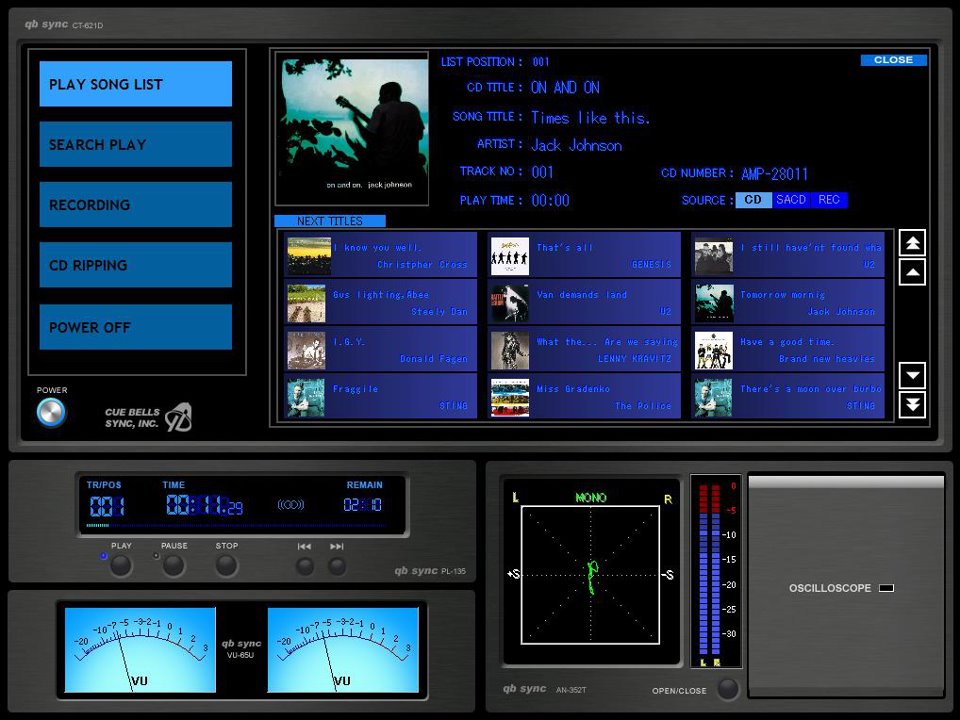Screen dimensions: 960x720
Task: Pause playback with the Pause knob
Action: pyautogui.click(x=173, y=566)
